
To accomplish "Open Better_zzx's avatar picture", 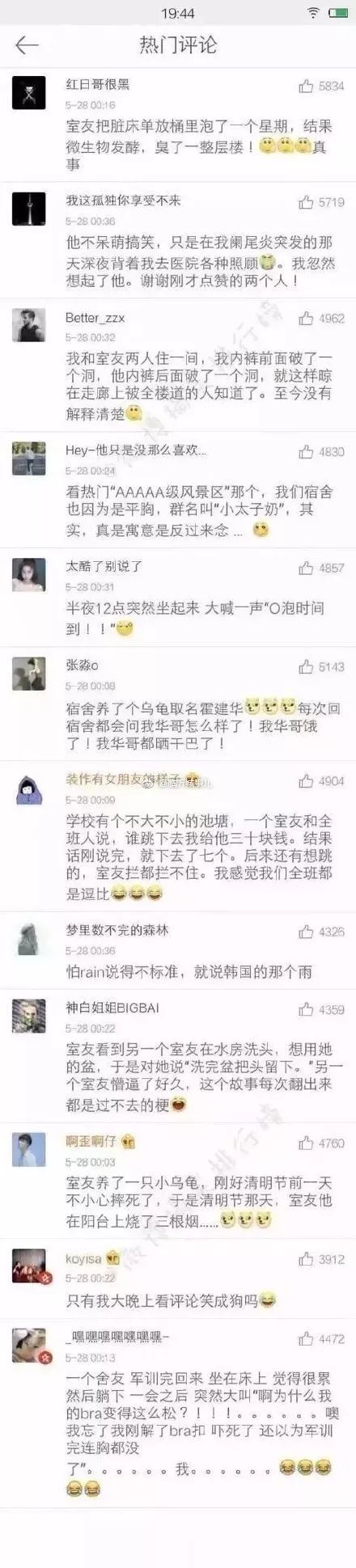I will (29, 325).
